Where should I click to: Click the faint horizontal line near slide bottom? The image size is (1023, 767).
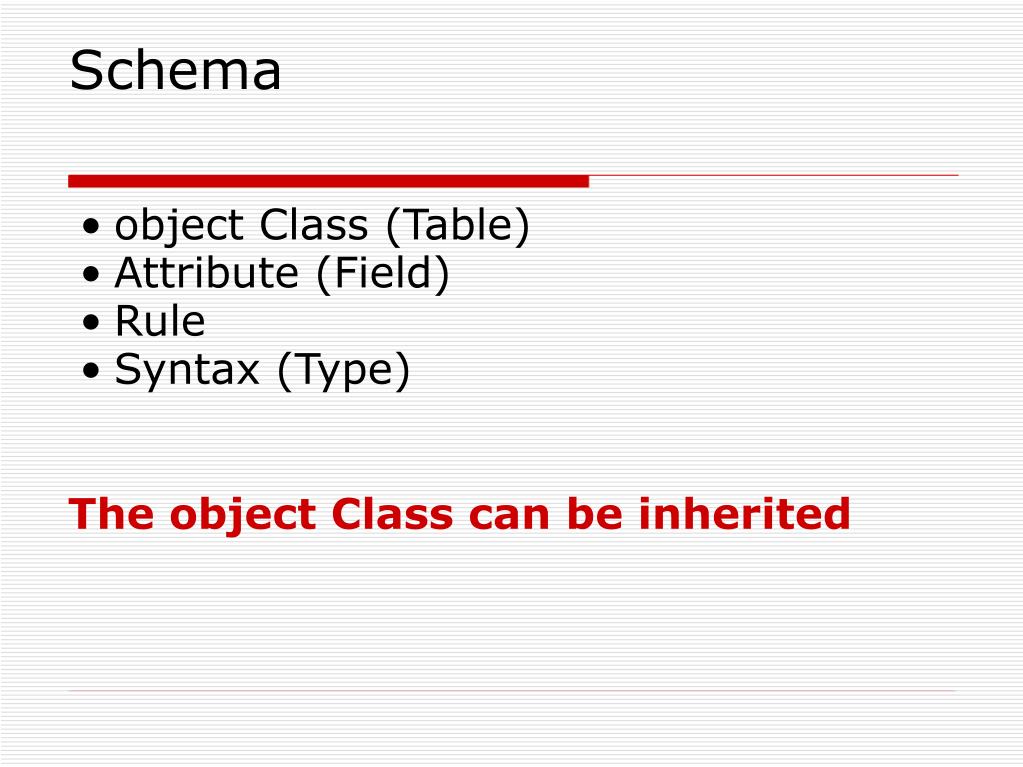pyautogui.click(x=512, y=690)
